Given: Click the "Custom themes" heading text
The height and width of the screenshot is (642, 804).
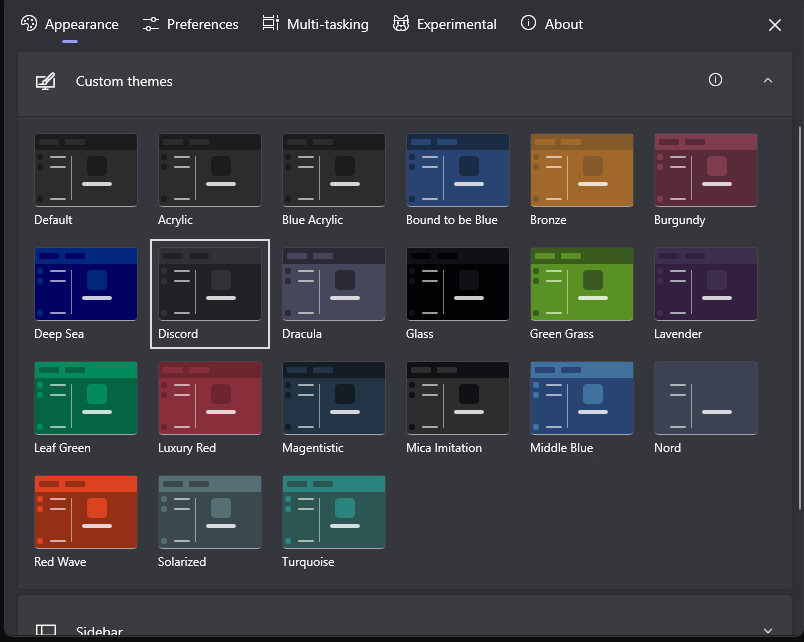Looking at the screenshot, I should pos(124,81).
